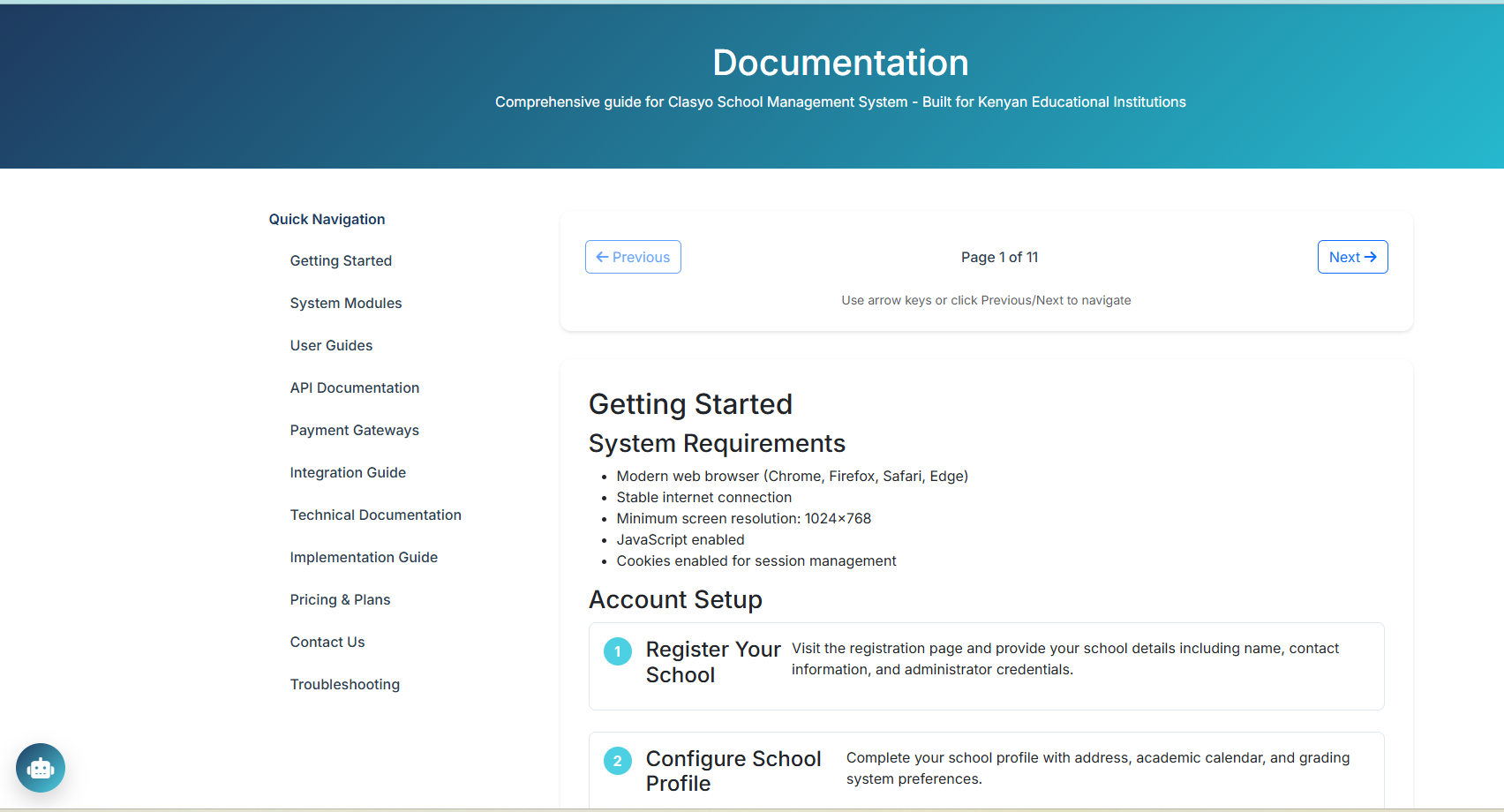
Task: Select System Modules navigation item
Action: 346,303
